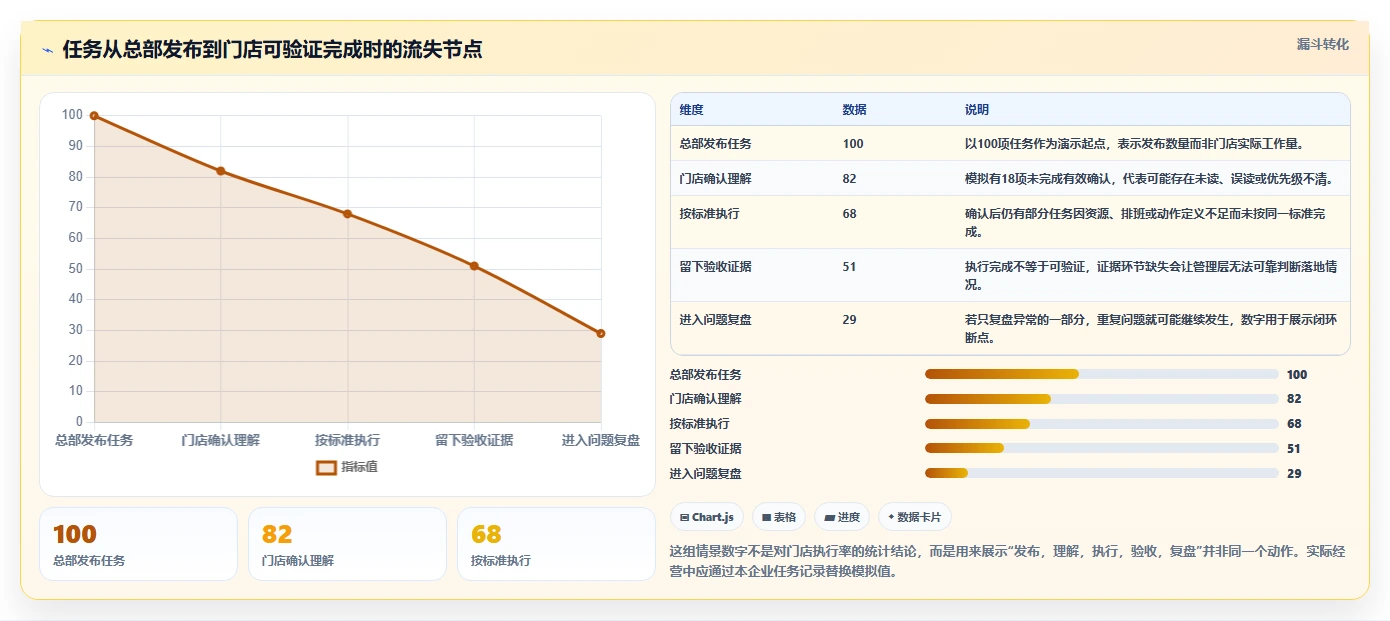
Task: Open the 82 门店确认理解 stat card
Action: 347,544
